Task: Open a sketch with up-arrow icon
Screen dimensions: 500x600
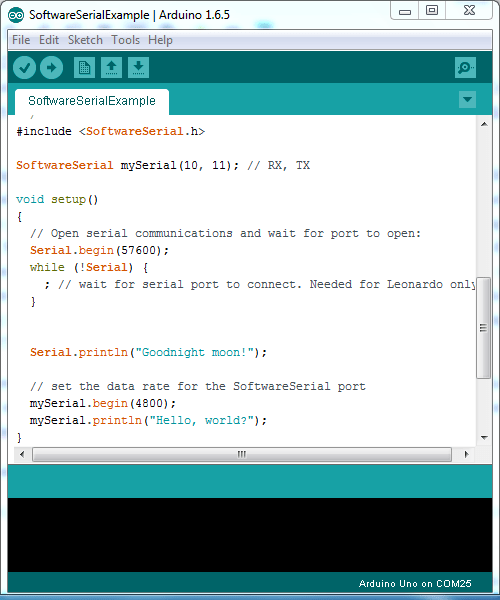Action: point(111,68)
